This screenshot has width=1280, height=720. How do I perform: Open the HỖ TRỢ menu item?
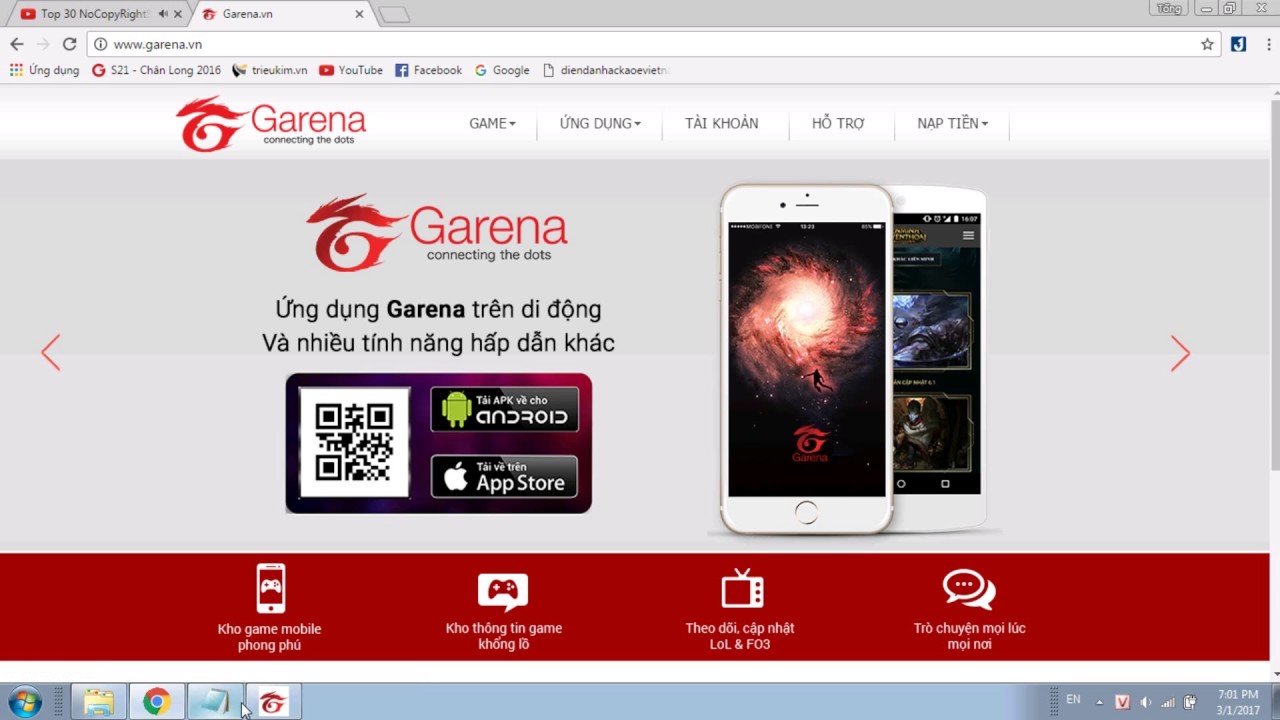[838, 123]
